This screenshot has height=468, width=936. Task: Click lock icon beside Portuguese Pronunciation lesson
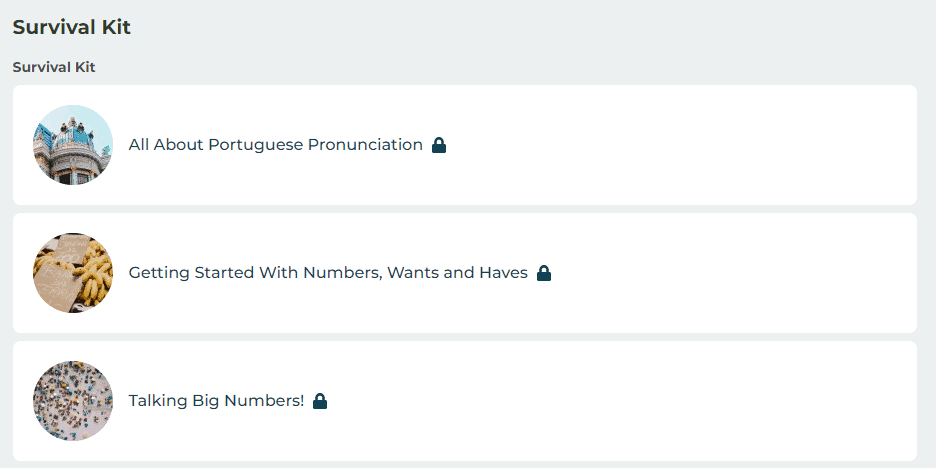[x=439, y=145]
